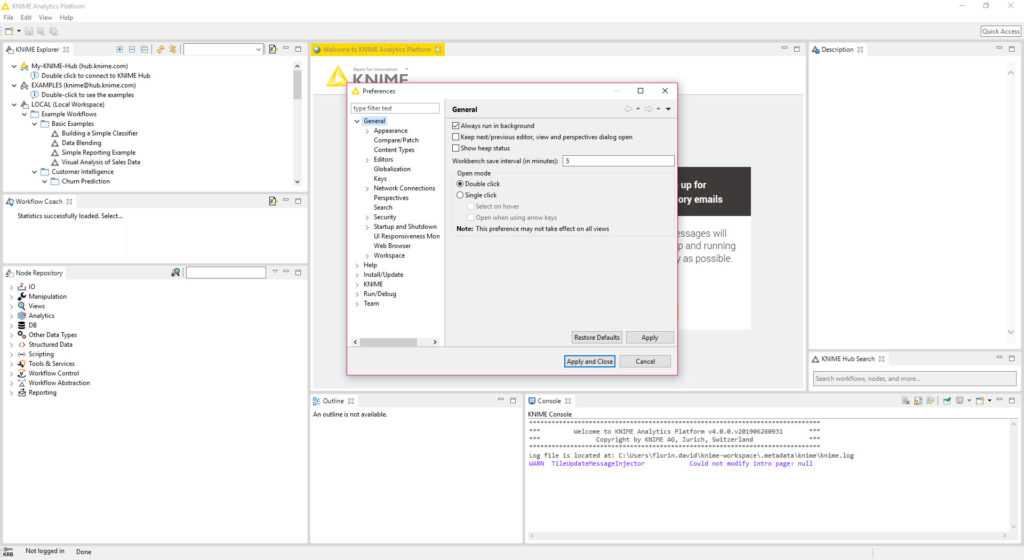This screenshot has height=560, width=1024.
Task: Open the KNIME Explorer filter dropdown
Action: 259,50
